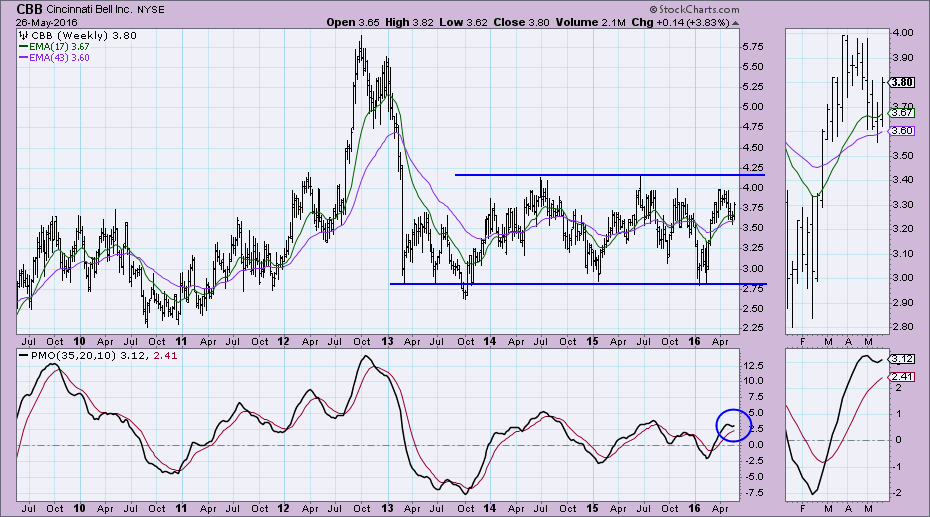Select the lower blue support line near 2.75

point(560,284)
